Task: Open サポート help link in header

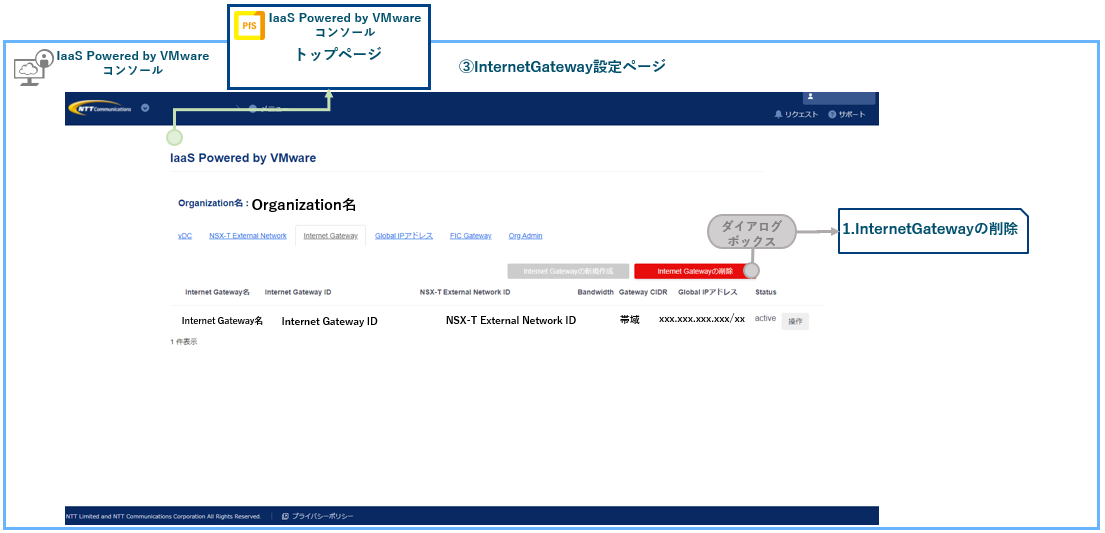Action: pyautogui.click(x=847, y=114)
